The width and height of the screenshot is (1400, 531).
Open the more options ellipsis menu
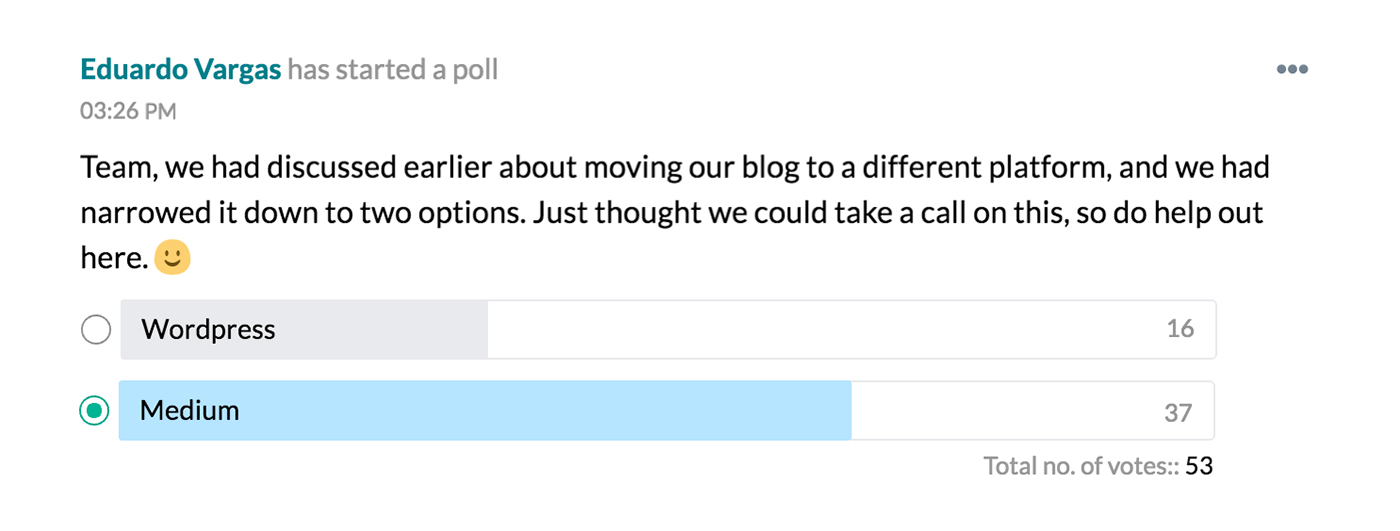point(1292,70)
